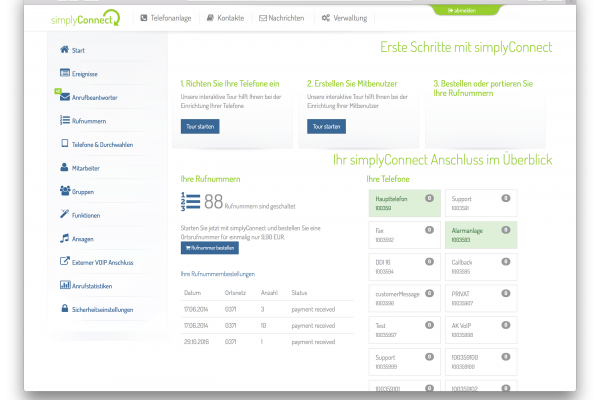The image size is (600, 400).
Task: Open the Nachrichten menu
Action: [282, 18]
